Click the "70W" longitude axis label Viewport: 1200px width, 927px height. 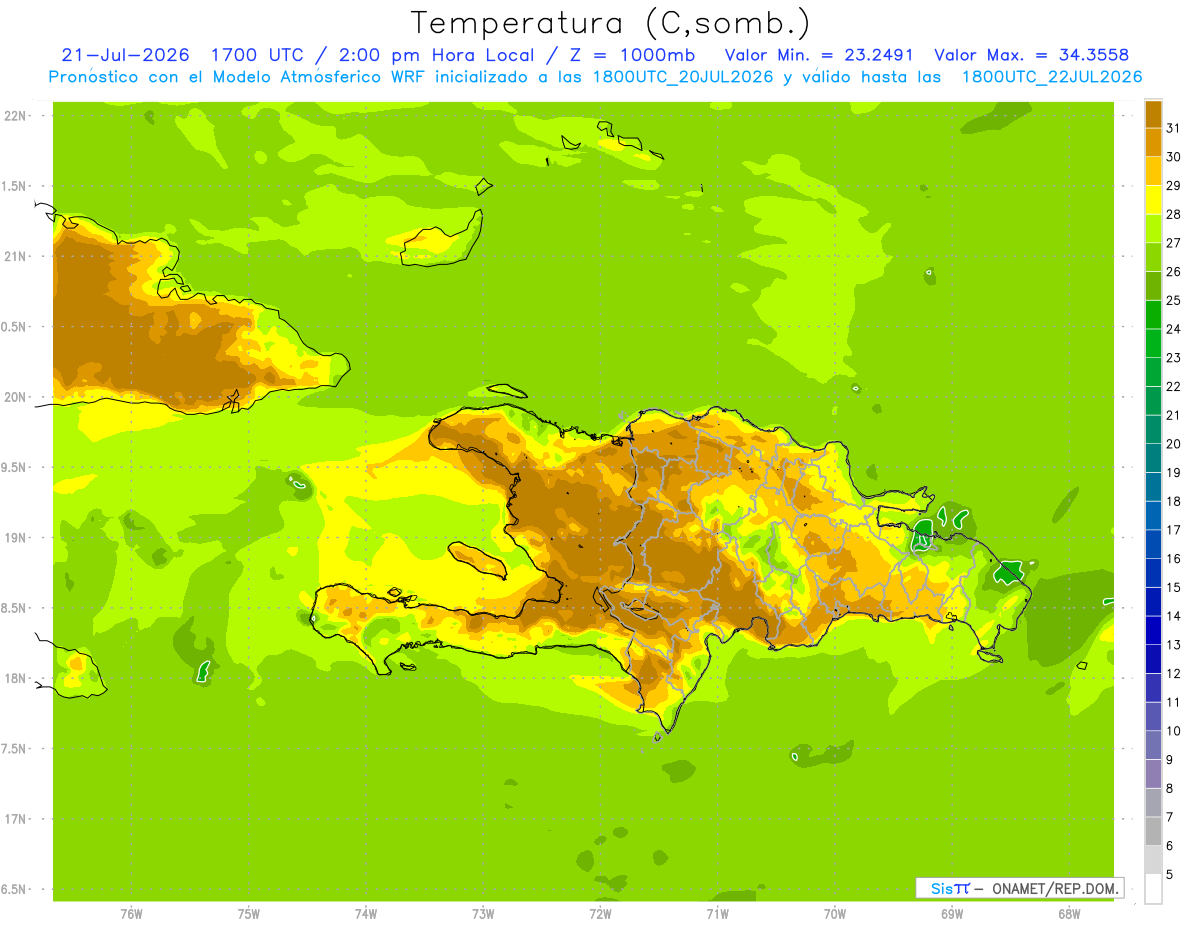835,914
